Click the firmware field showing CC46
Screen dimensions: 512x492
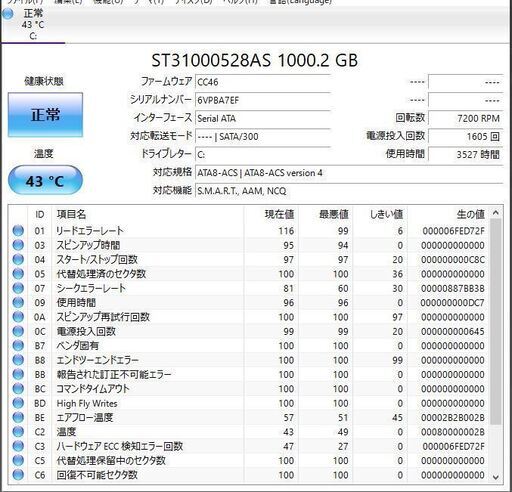click(263, 82)
